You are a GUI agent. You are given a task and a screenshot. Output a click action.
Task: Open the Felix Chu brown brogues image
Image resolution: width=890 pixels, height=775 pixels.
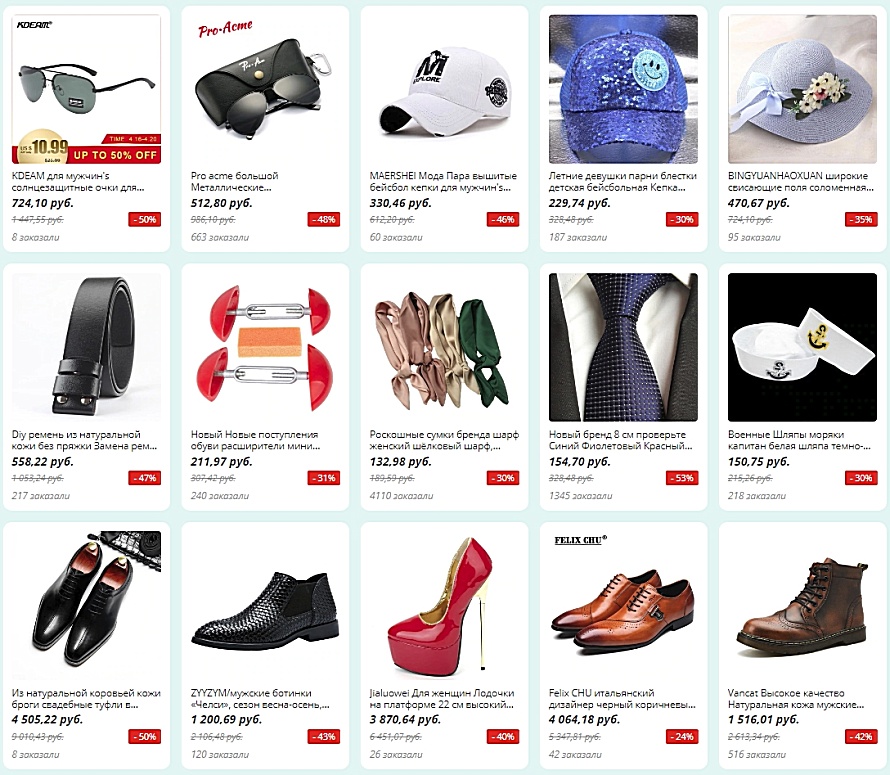coord(623,606)
